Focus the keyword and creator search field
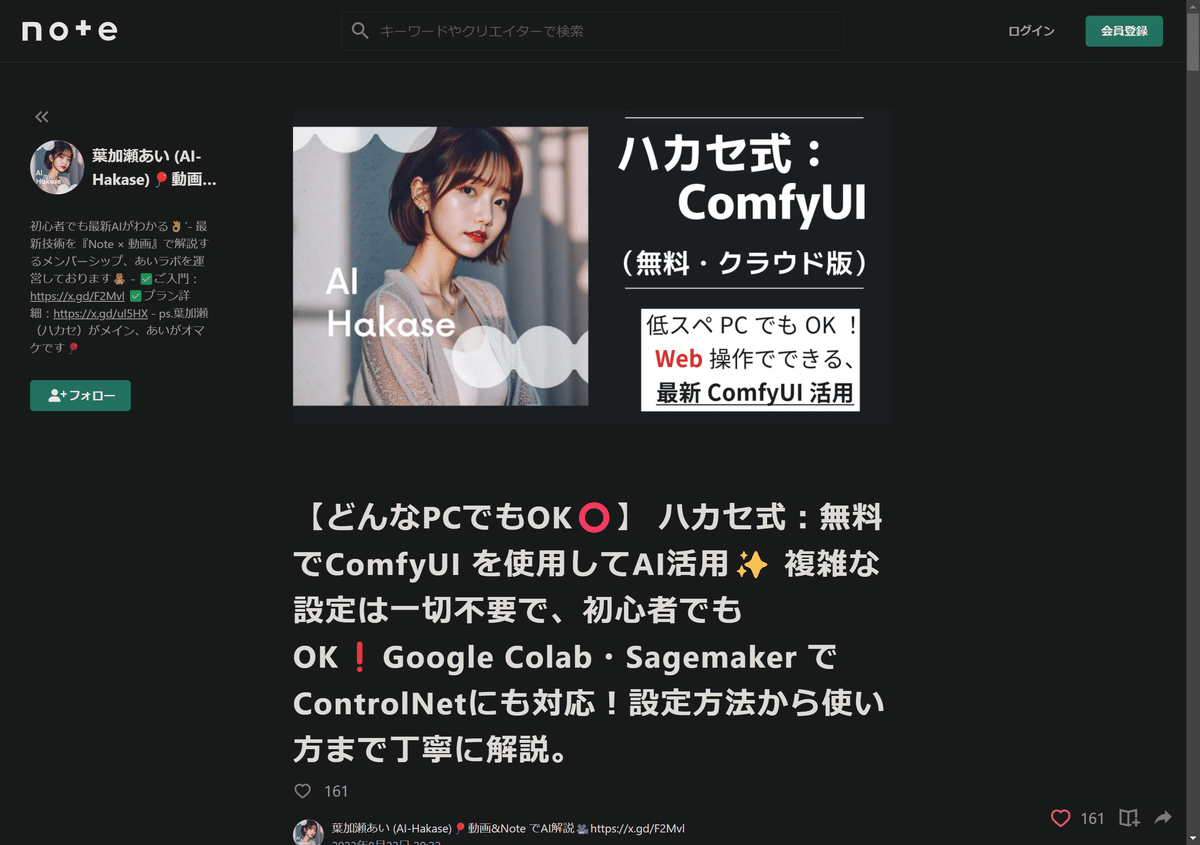1200x845 pixels. click(592, 31)
